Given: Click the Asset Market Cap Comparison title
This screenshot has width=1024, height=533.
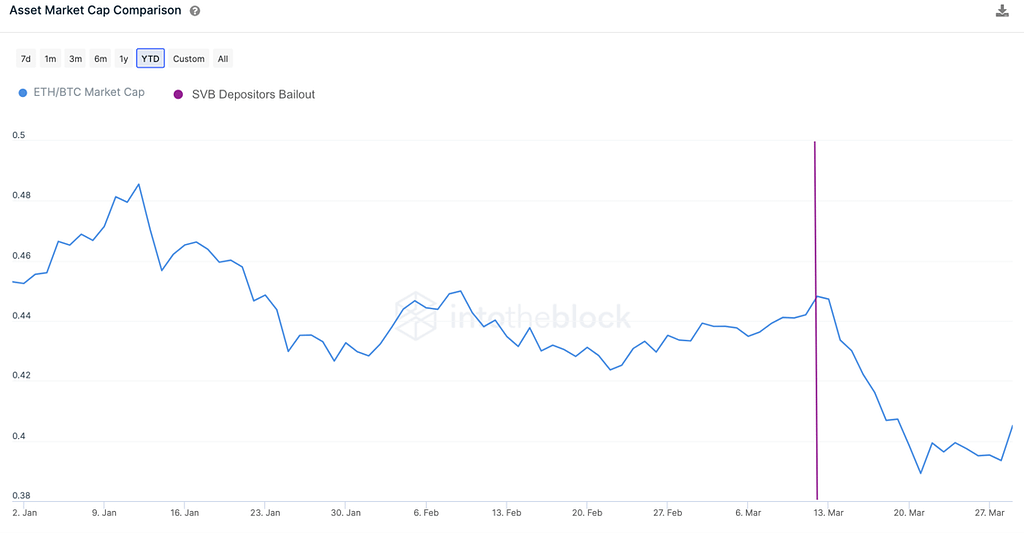Looking at the screenshot, I should click(95, 11).
